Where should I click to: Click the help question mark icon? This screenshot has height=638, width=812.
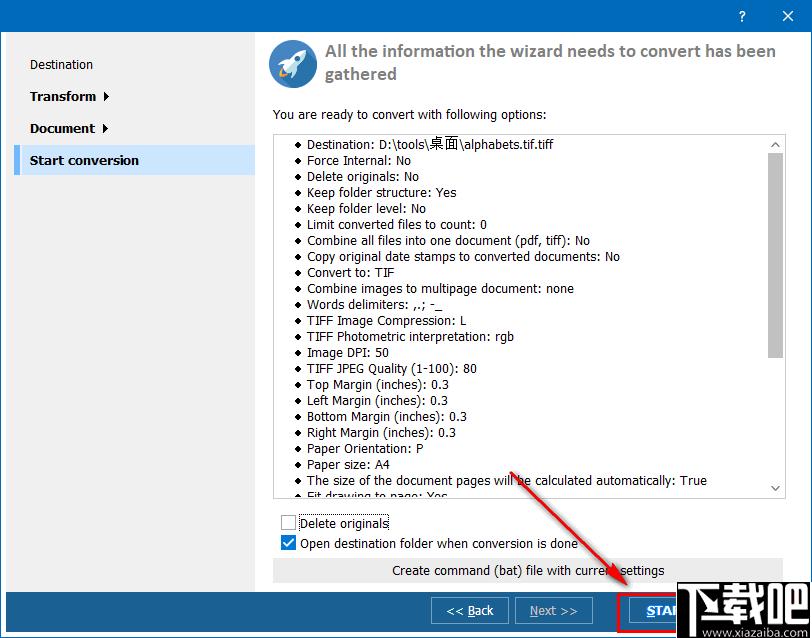coord(742,17)
